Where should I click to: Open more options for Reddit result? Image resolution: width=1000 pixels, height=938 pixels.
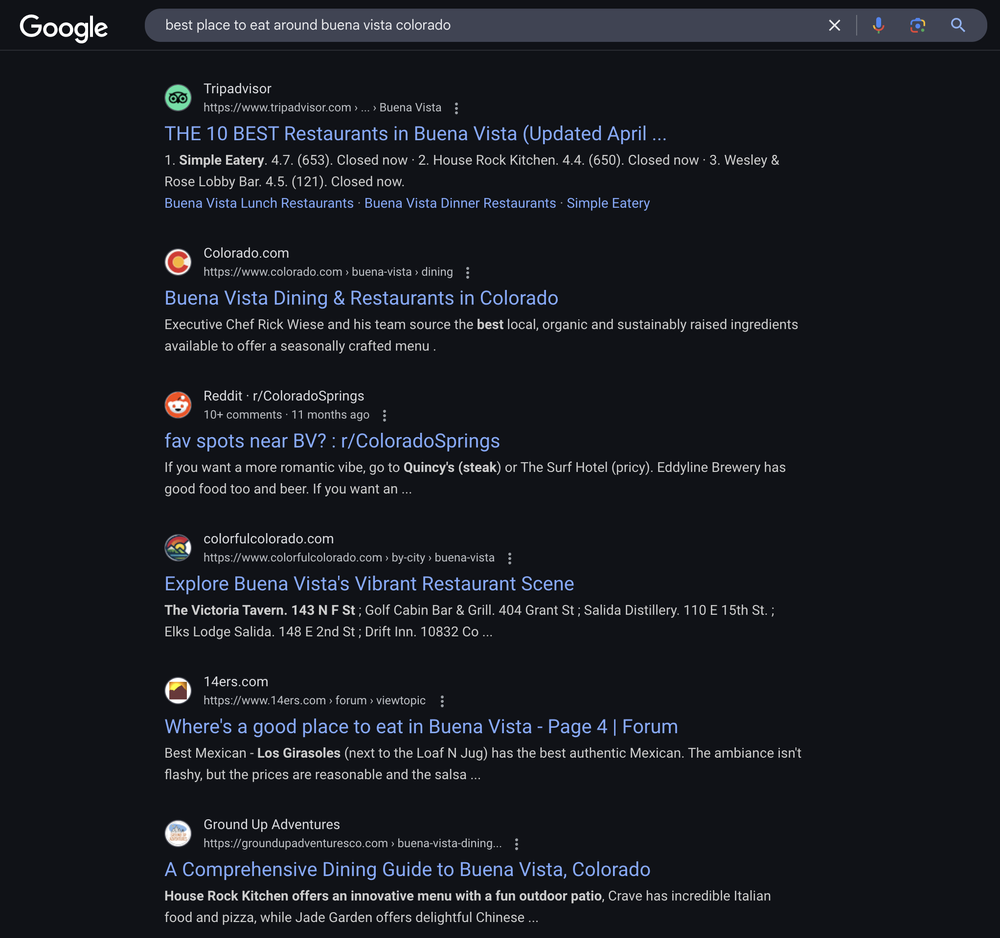[384, 416]
